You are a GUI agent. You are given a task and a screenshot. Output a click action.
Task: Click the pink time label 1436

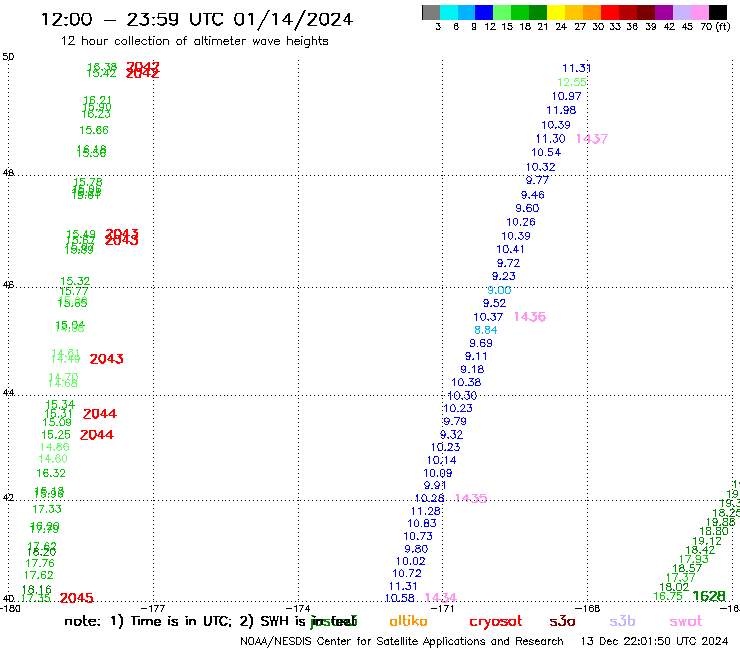coord(530,317)
